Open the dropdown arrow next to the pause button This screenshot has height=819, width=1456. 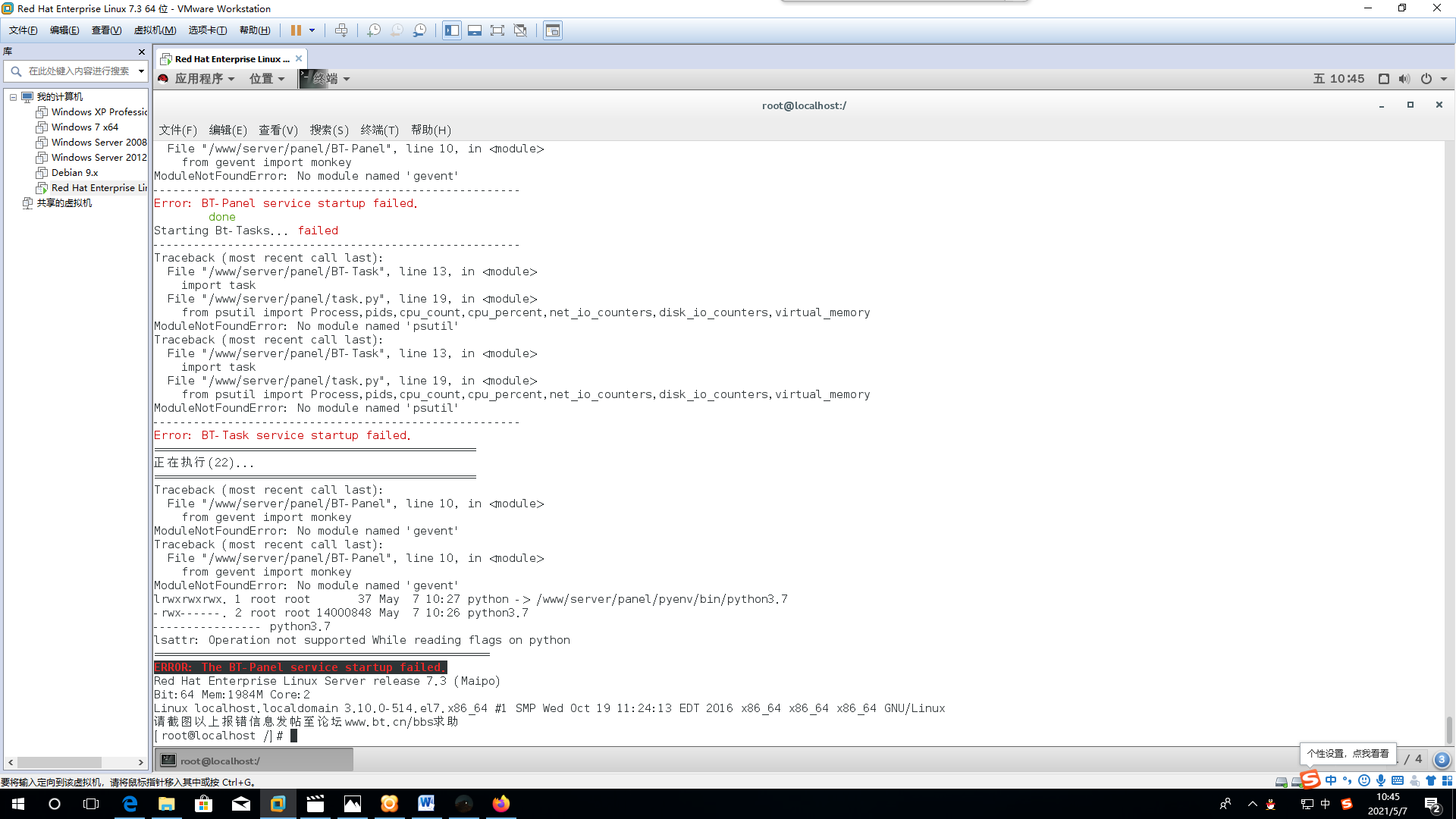tap(312, 30)
